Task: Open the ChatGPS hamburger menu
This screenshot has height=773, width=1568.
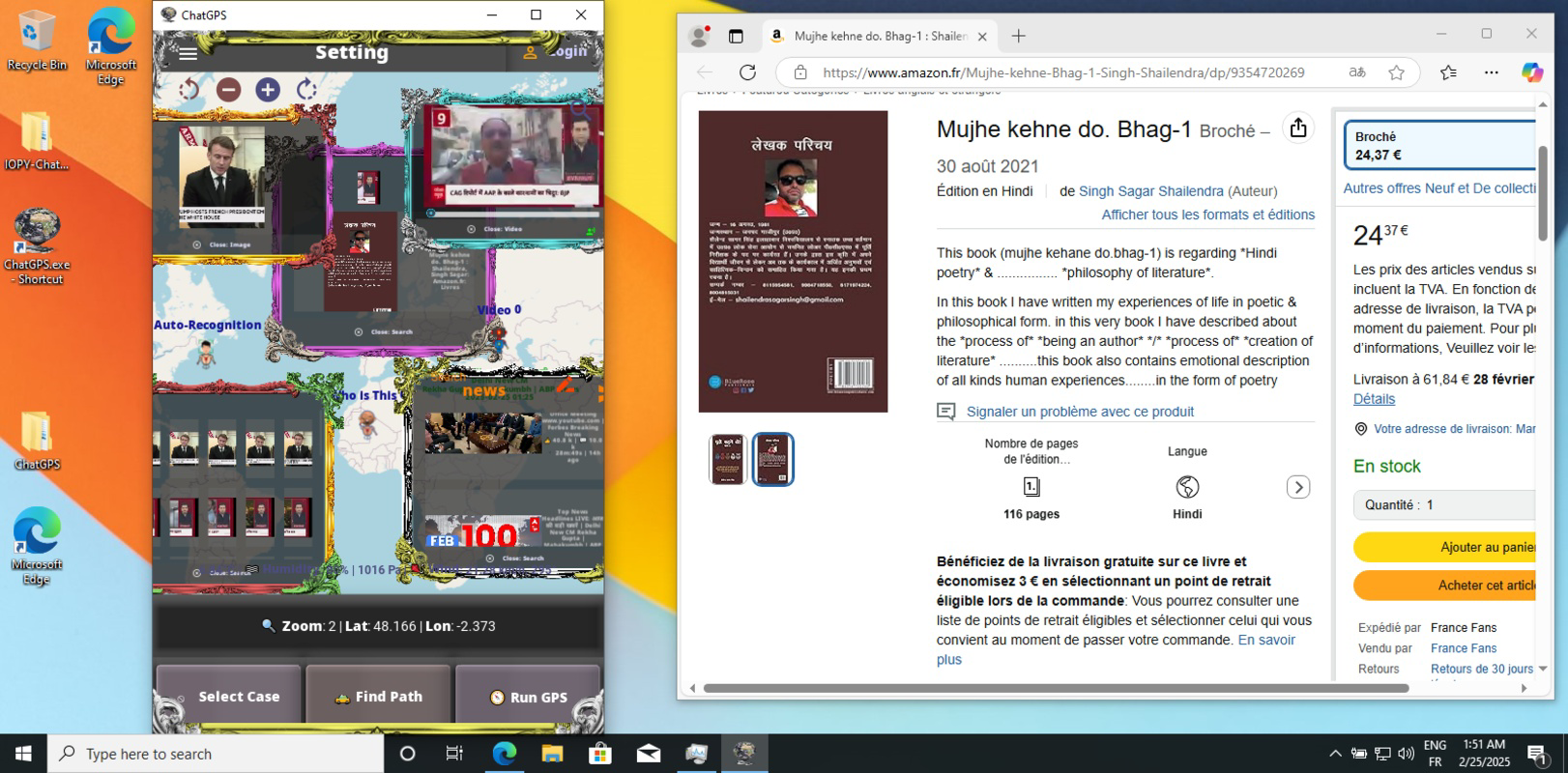Action: pos(188,54)
